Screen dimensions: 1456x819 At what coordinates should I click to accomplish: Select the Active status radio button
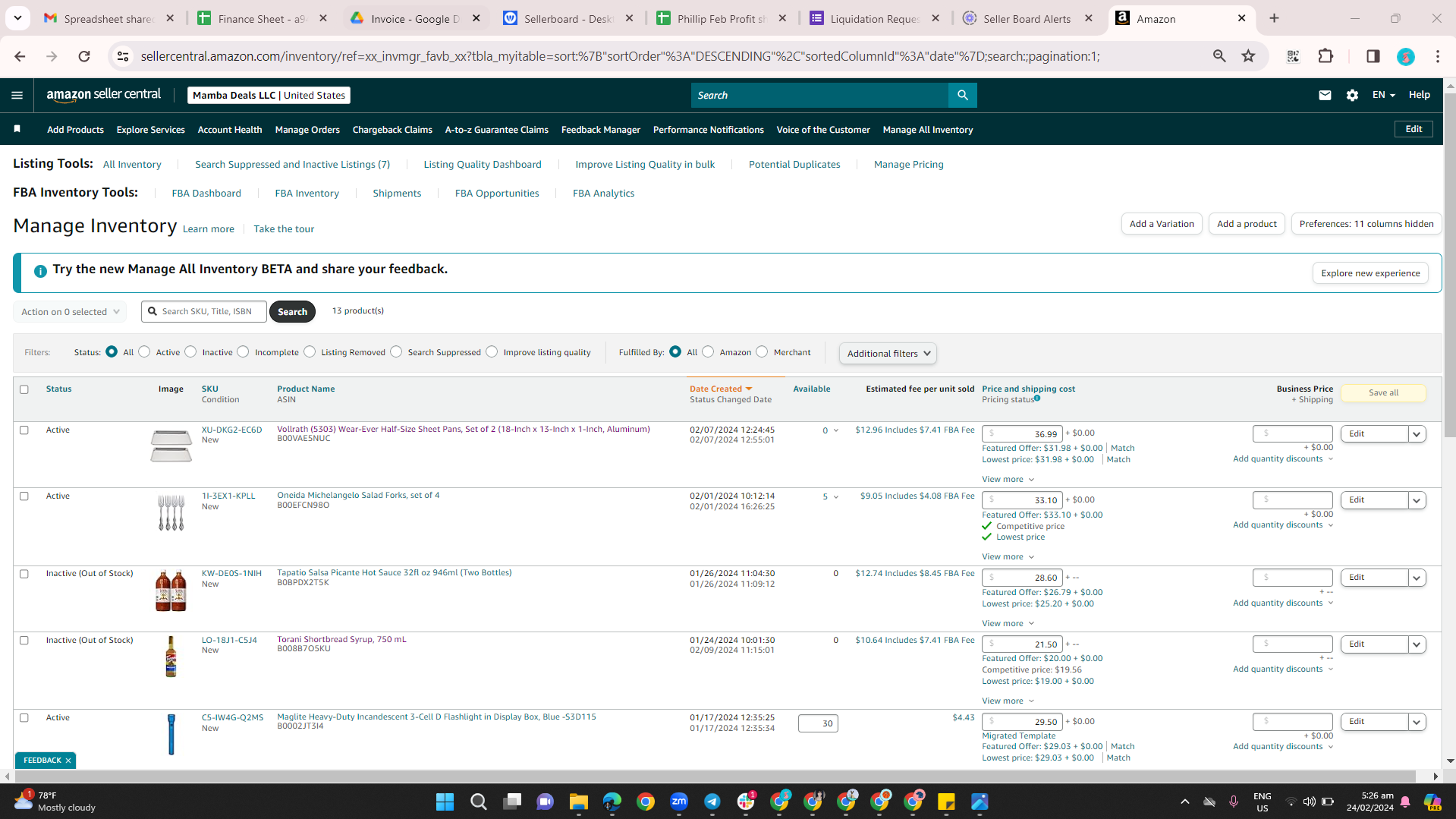point(144,352)
